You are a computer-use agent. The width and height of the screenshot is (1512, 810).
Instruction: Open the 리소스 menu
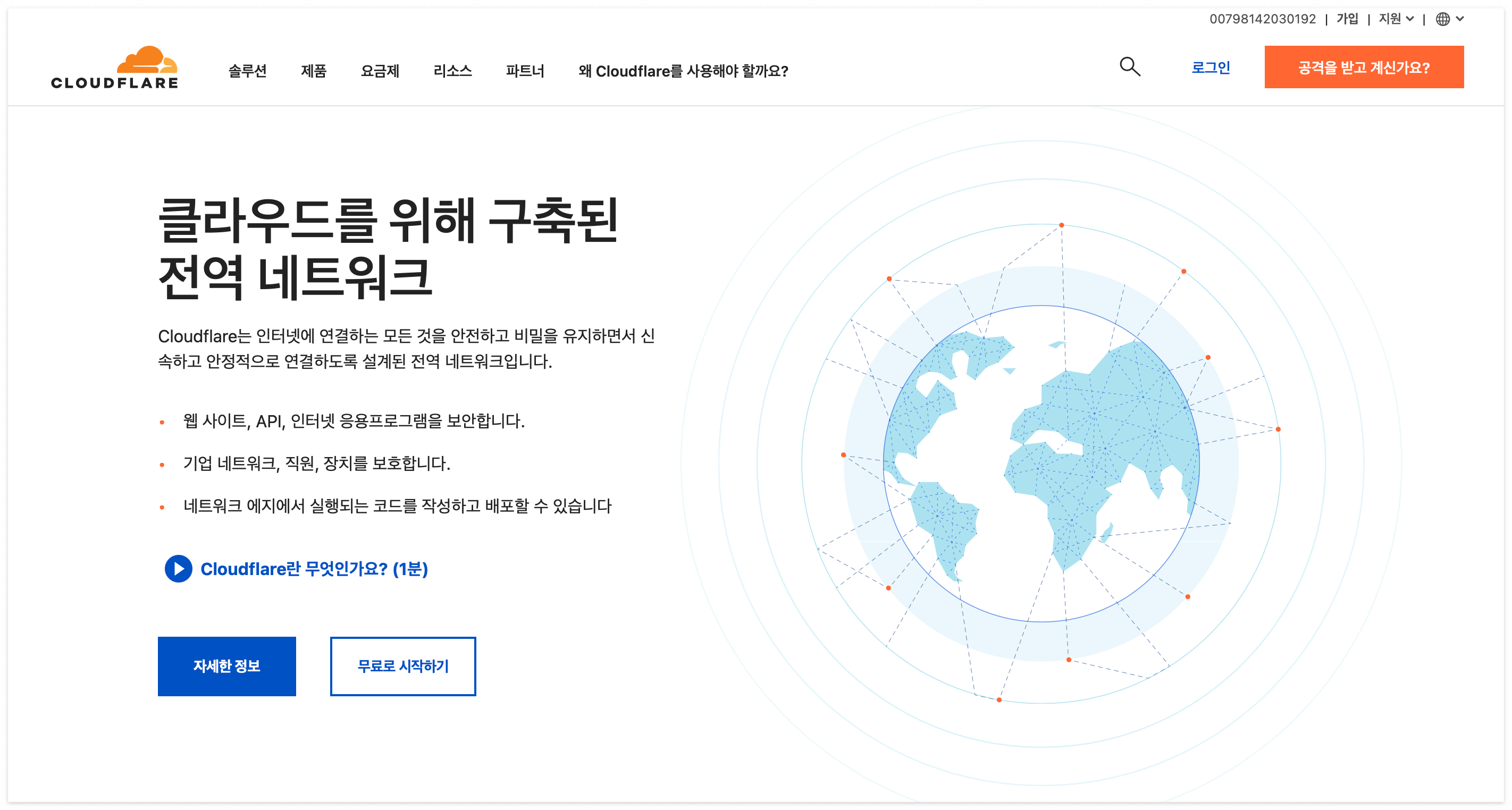pyautogui.click(x=452, y=71)
